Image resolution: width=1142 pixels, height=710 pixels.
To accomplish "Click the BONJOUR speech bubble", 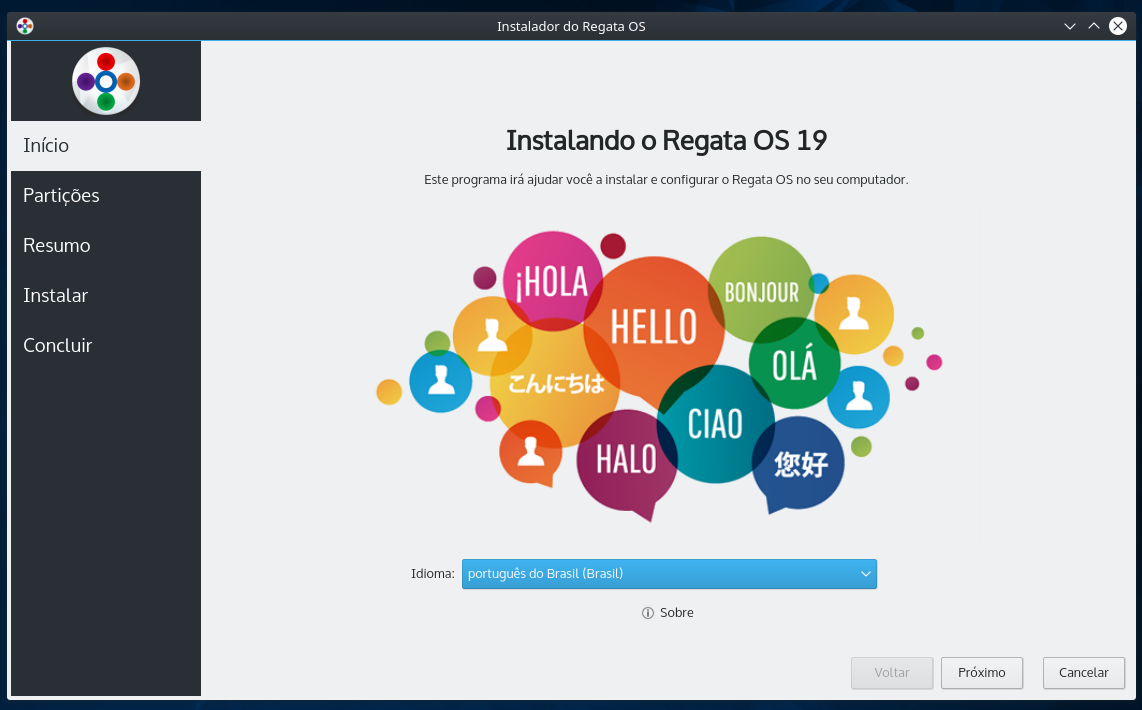I will pyautogui.click(x=763, y=291).
